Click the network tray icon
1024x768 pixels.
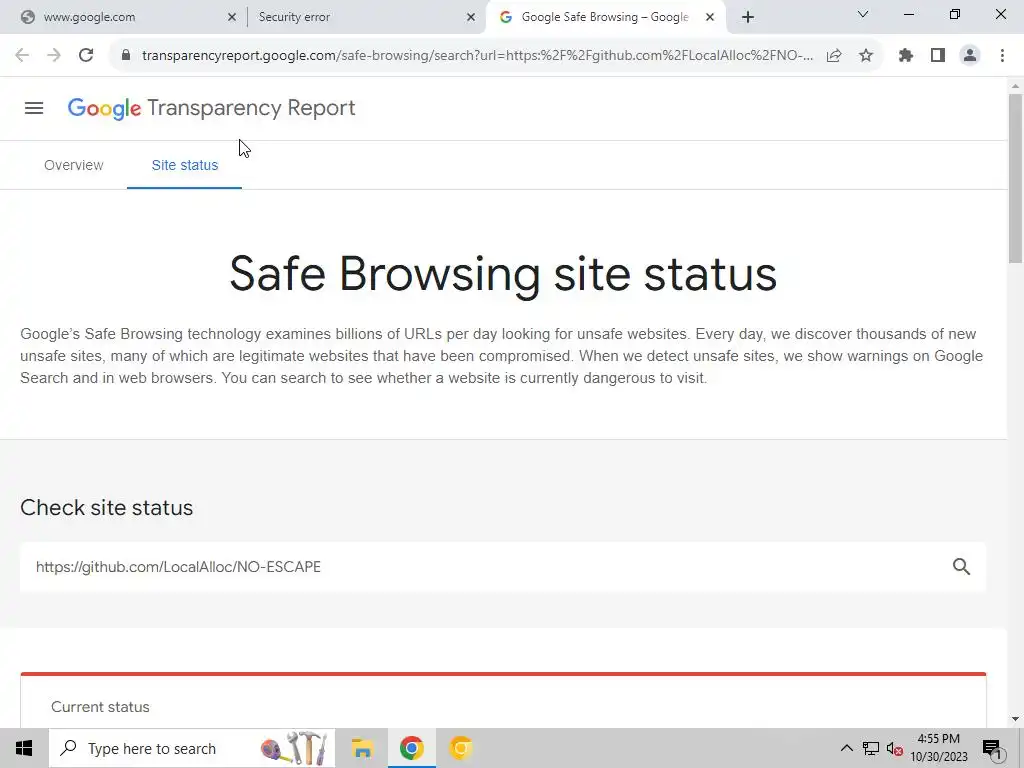click(871, 748)
